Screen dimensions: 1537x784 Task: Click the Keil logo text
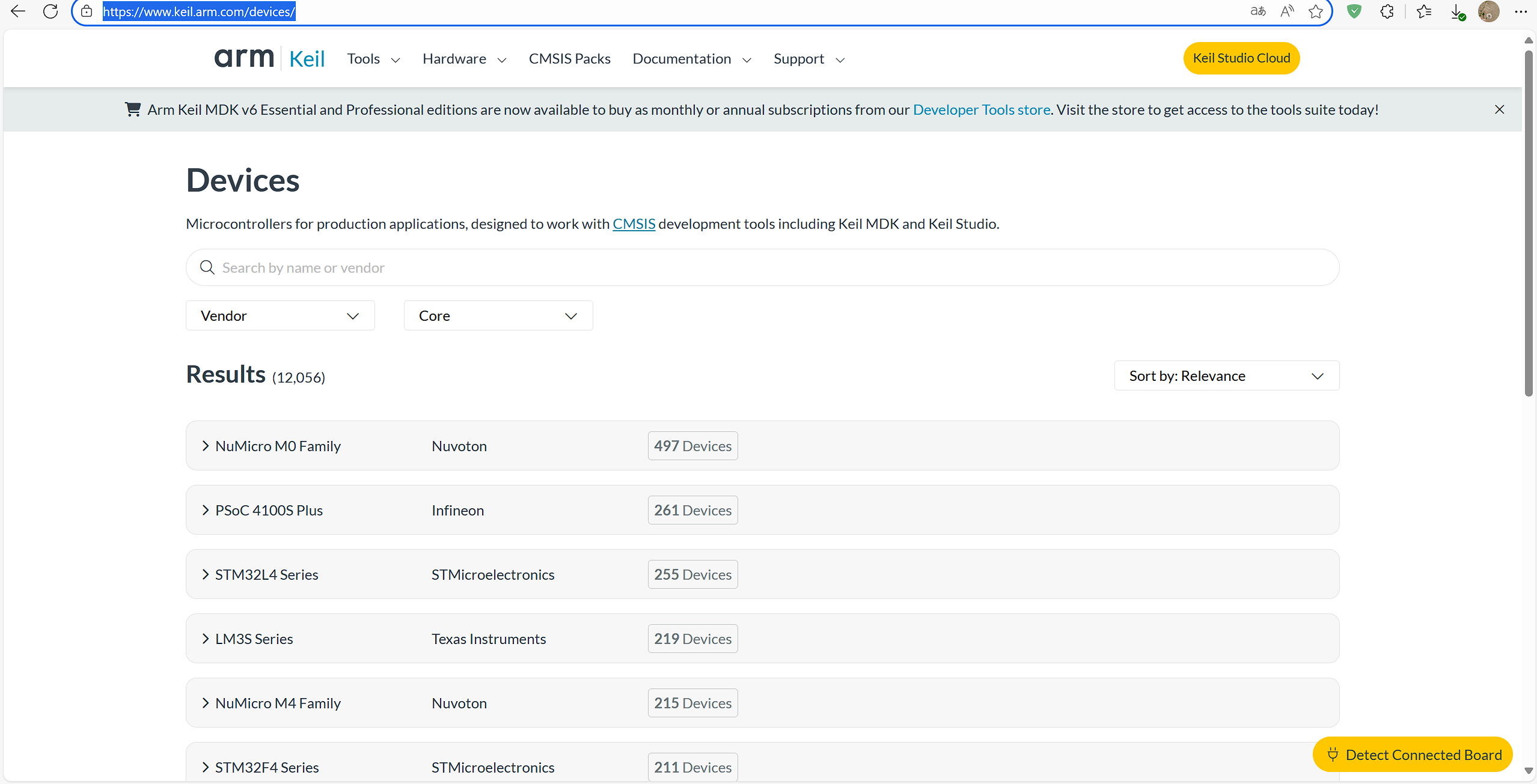[307, 59]
